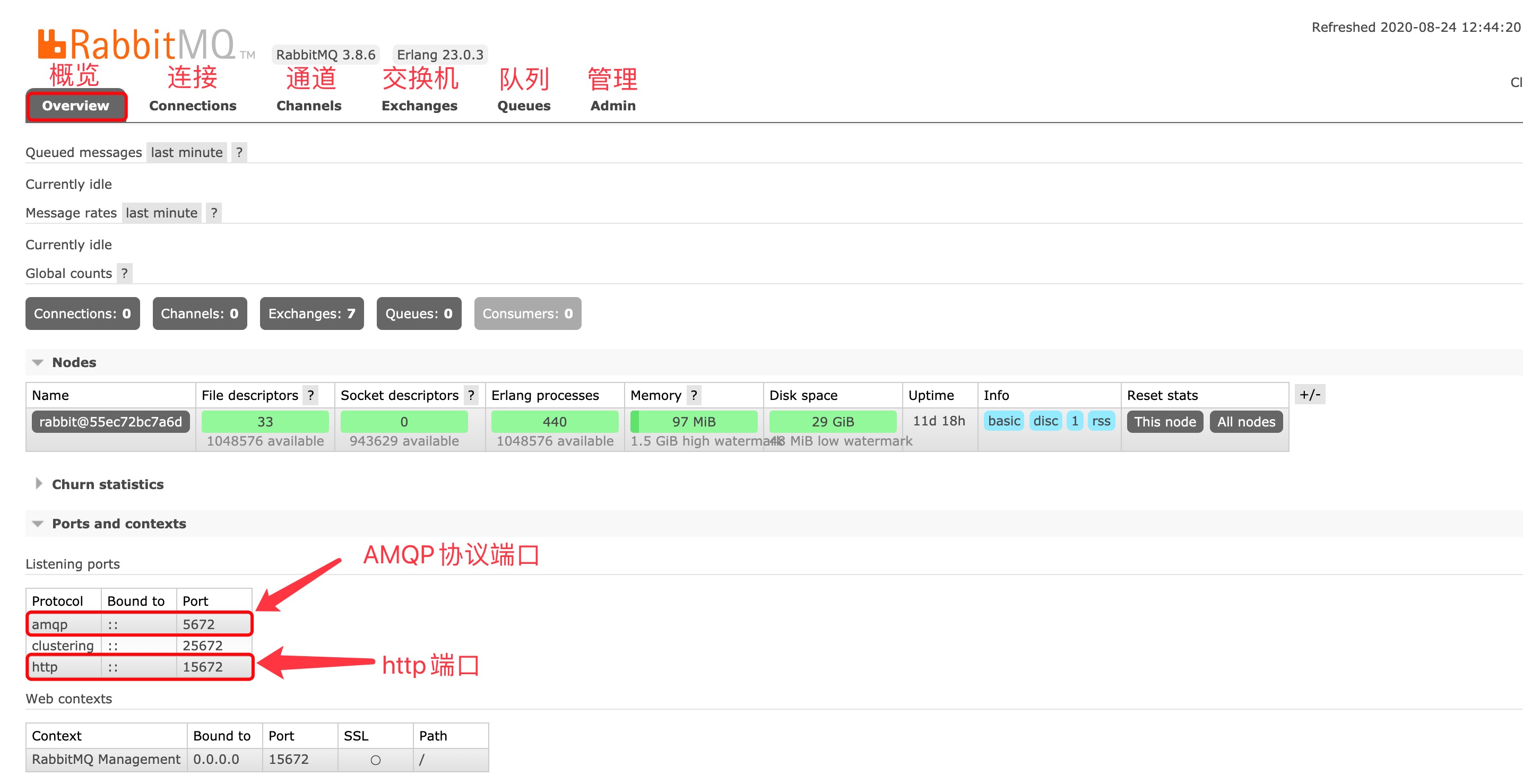Click Memory column help question mark
Image resolution: width=1523 pixels, height=784 pixels.
point(694,395)
